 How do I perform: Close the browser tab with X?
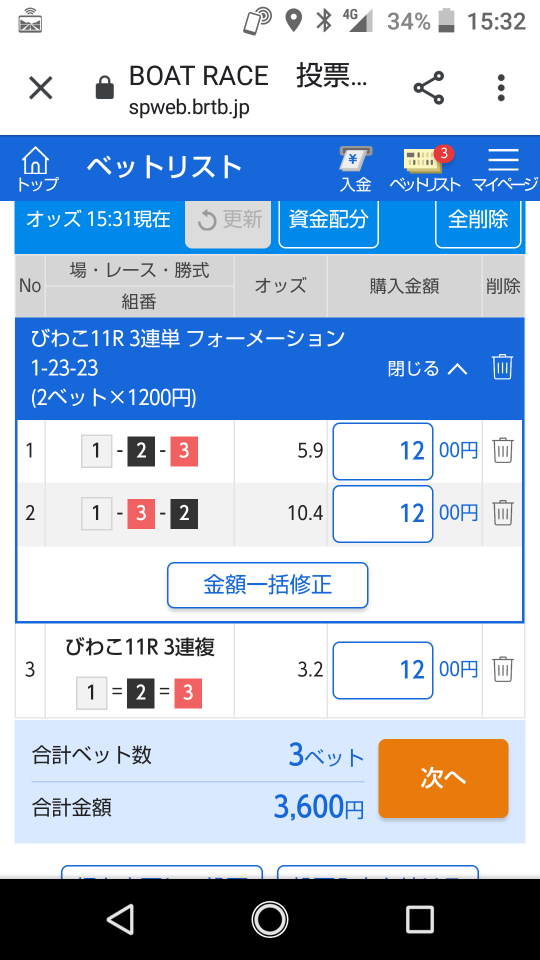point(41,88)
